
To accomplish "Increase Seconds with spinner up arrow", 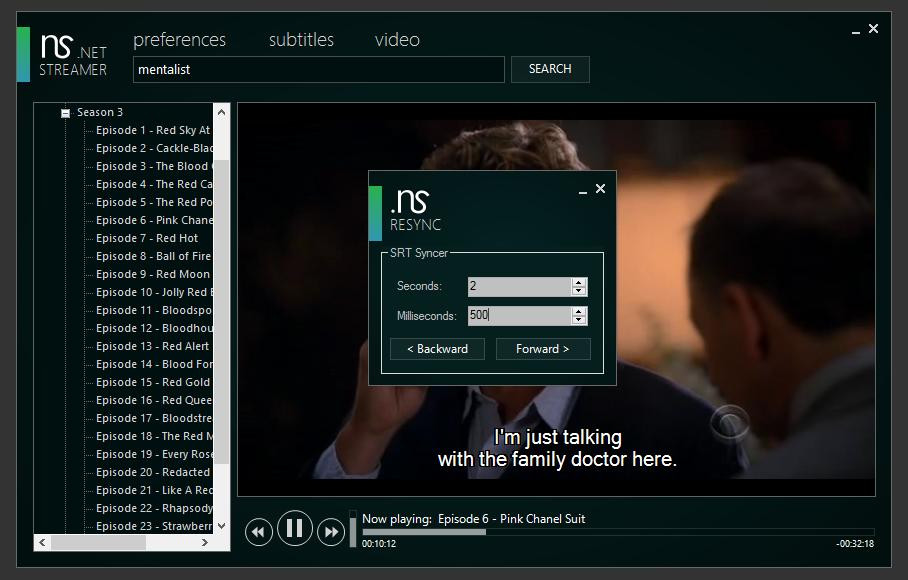I will tap(579, 282).
